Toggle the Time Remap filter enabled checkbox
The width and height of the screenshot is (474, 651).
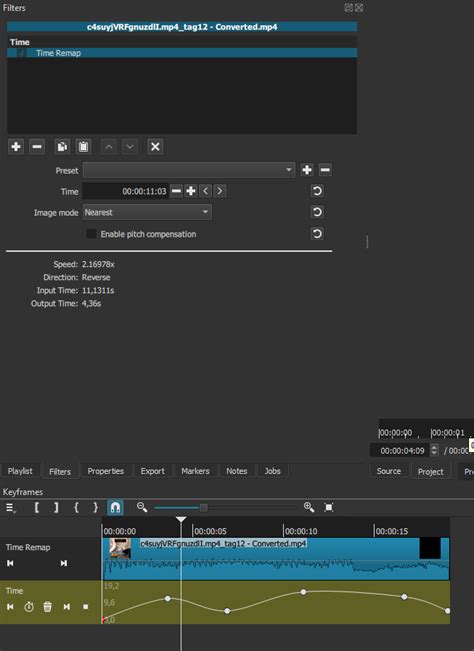pyautogui.click(x=21, y=53)
